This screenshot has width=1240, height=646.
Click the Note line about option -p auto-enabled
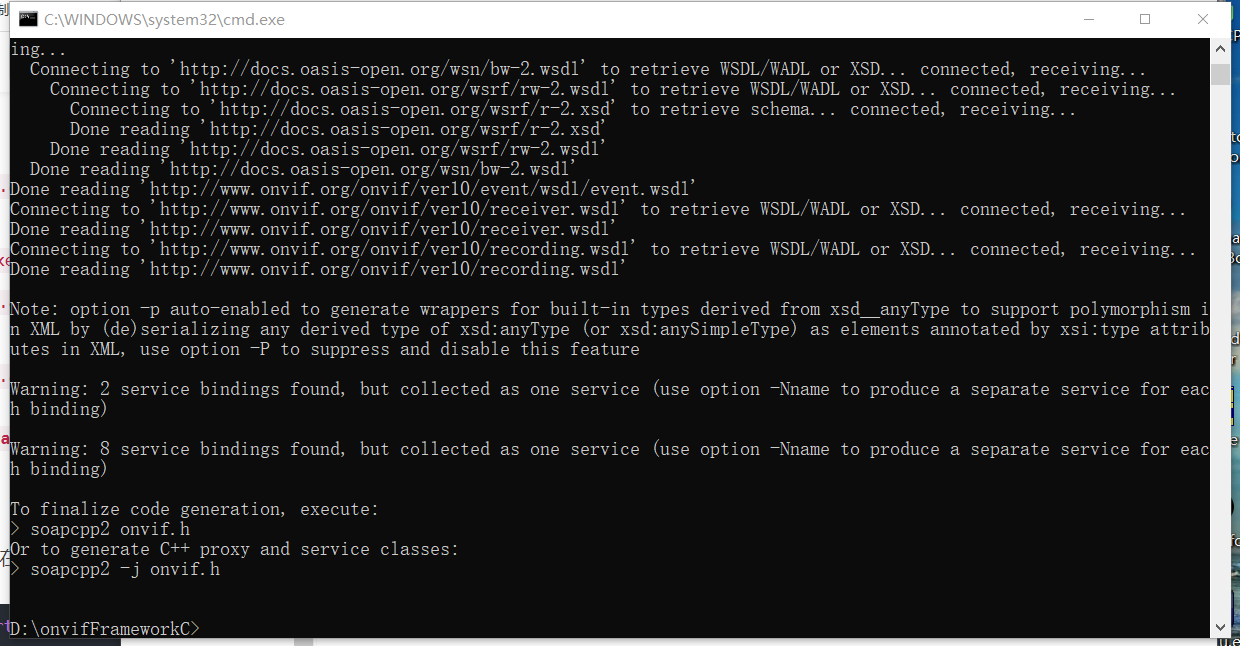400,308
